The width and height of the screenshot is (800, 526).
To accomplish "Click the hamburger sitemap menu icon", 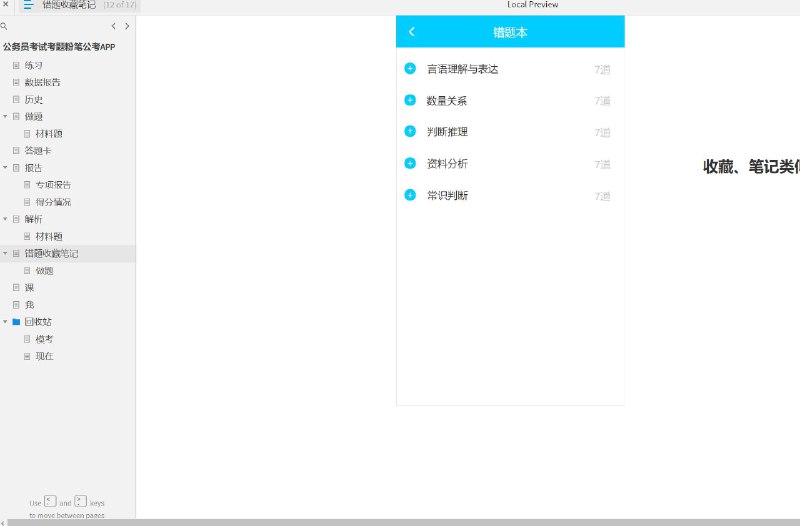I will [29, 5].
